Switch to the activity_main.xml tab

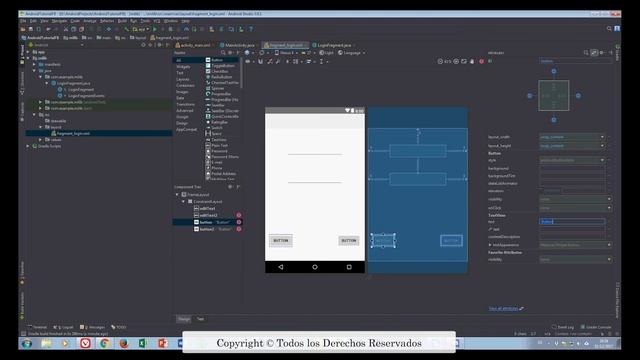[x=195, y=45]
